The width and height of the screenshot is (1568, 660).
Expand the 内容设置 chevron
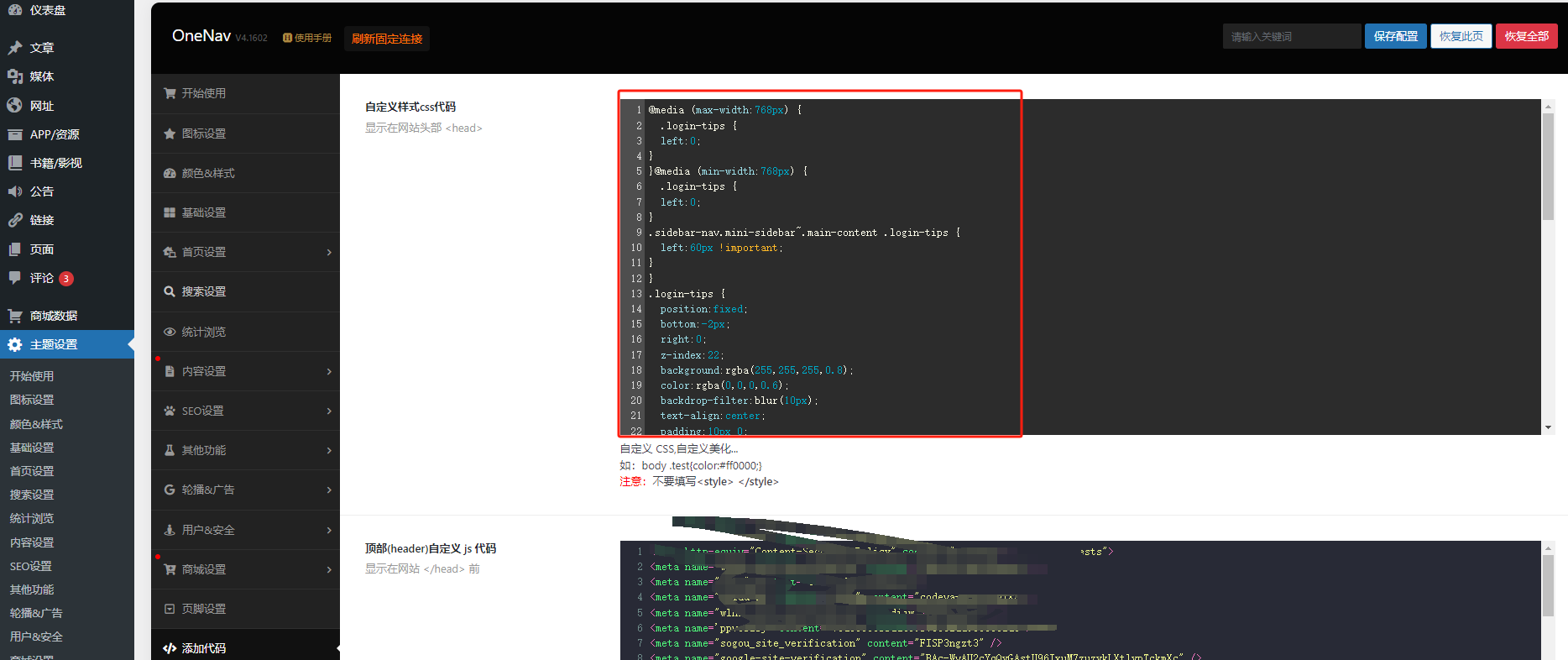(x=329, y=371)
